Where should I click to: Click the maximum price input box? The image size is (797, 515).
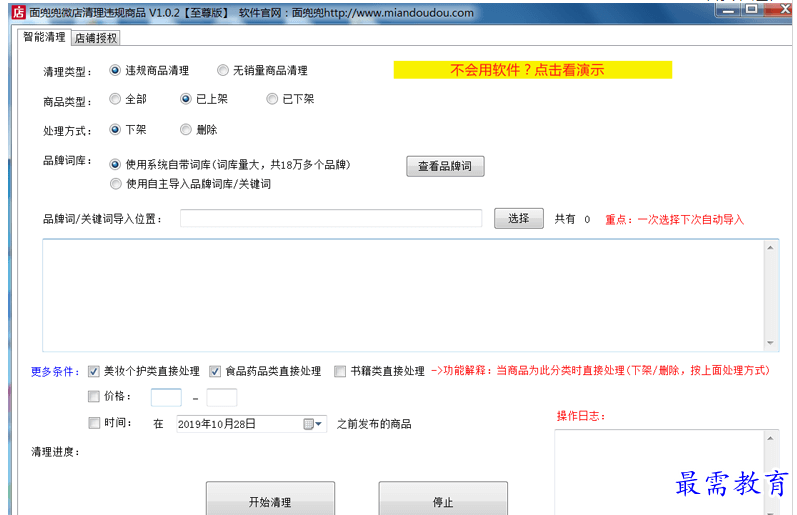click(222, 397)
